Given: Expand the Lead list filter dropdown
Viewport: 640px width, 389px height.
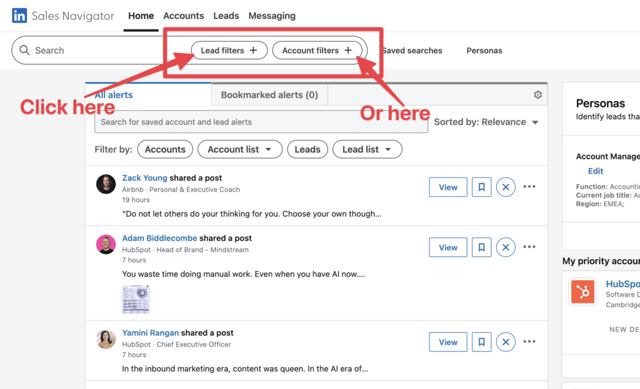Looking at the screenshot, I should click(367, 149).
